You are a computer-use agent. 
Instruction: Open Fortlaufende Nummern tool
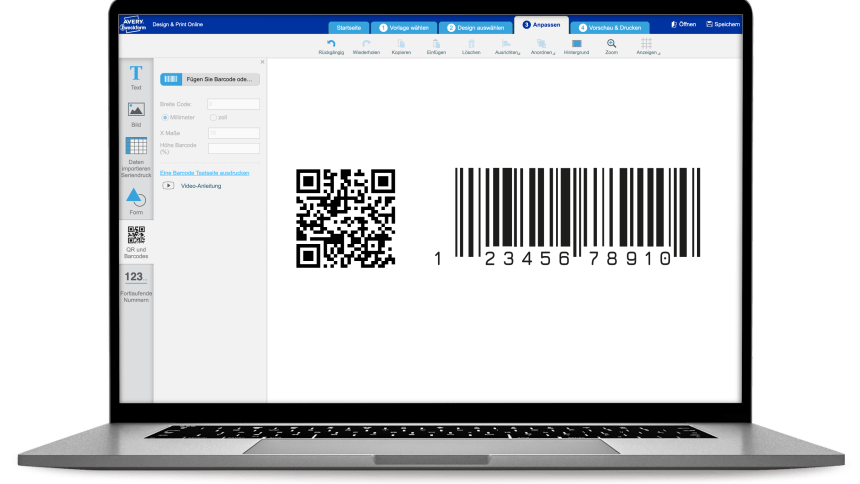[x=136, y=286]
